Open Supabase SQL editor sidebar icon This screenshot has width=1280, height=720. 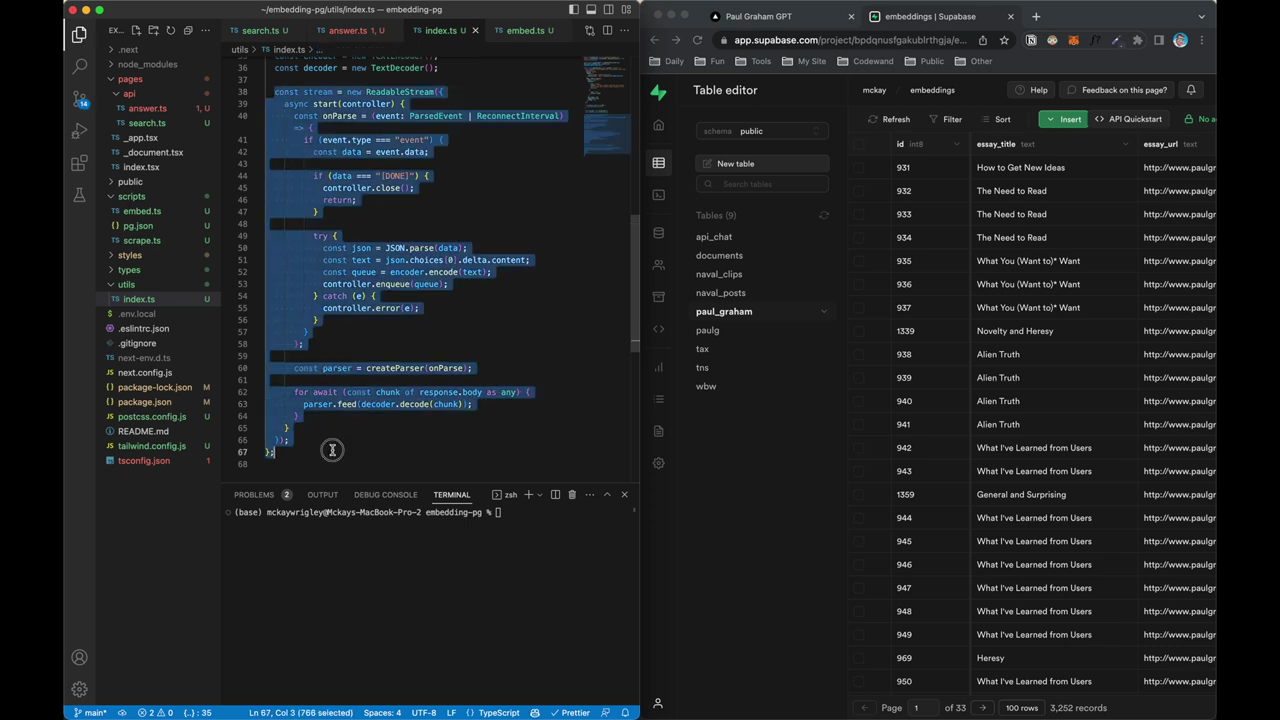tap(658, 195)
